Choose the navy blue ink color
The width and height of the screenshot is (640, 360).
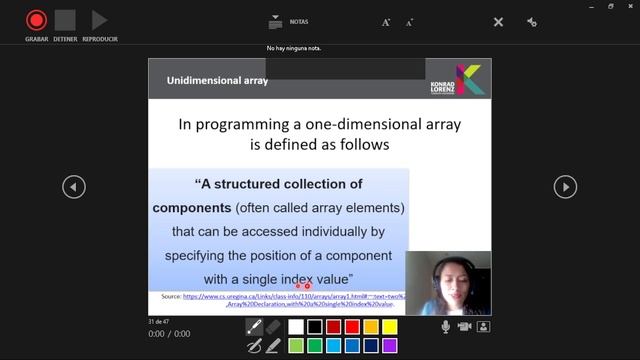pos(371,346)
